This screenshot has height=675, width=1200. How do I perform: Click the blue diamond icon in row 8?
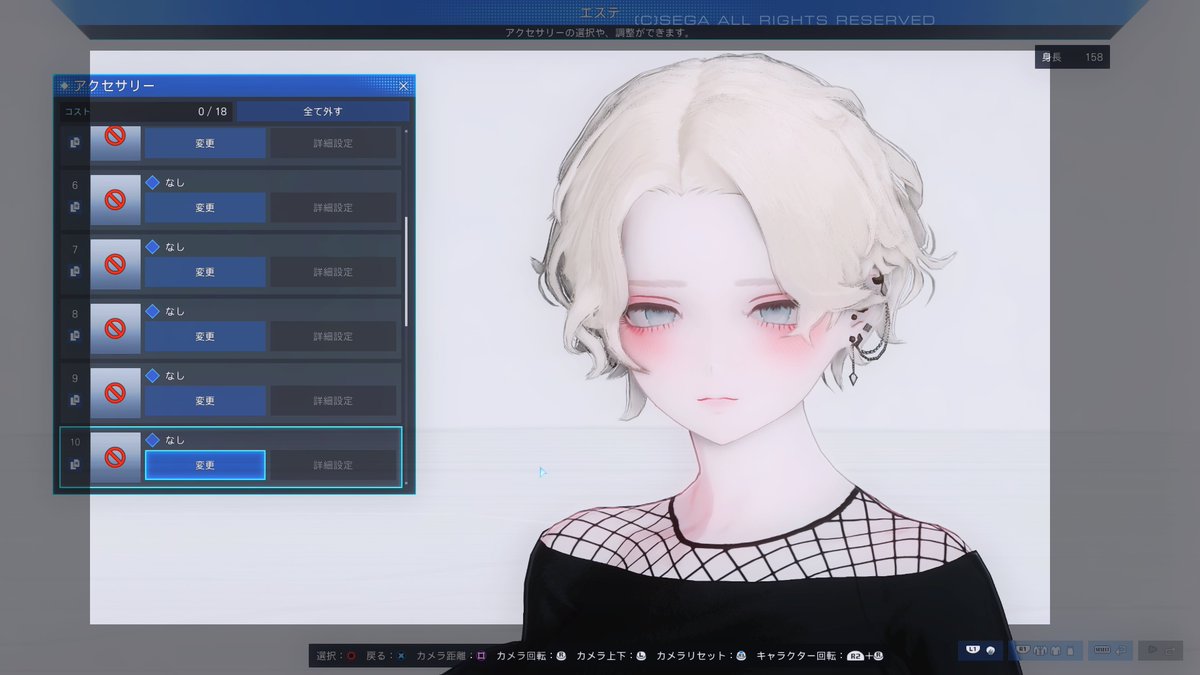coord(153,311)
